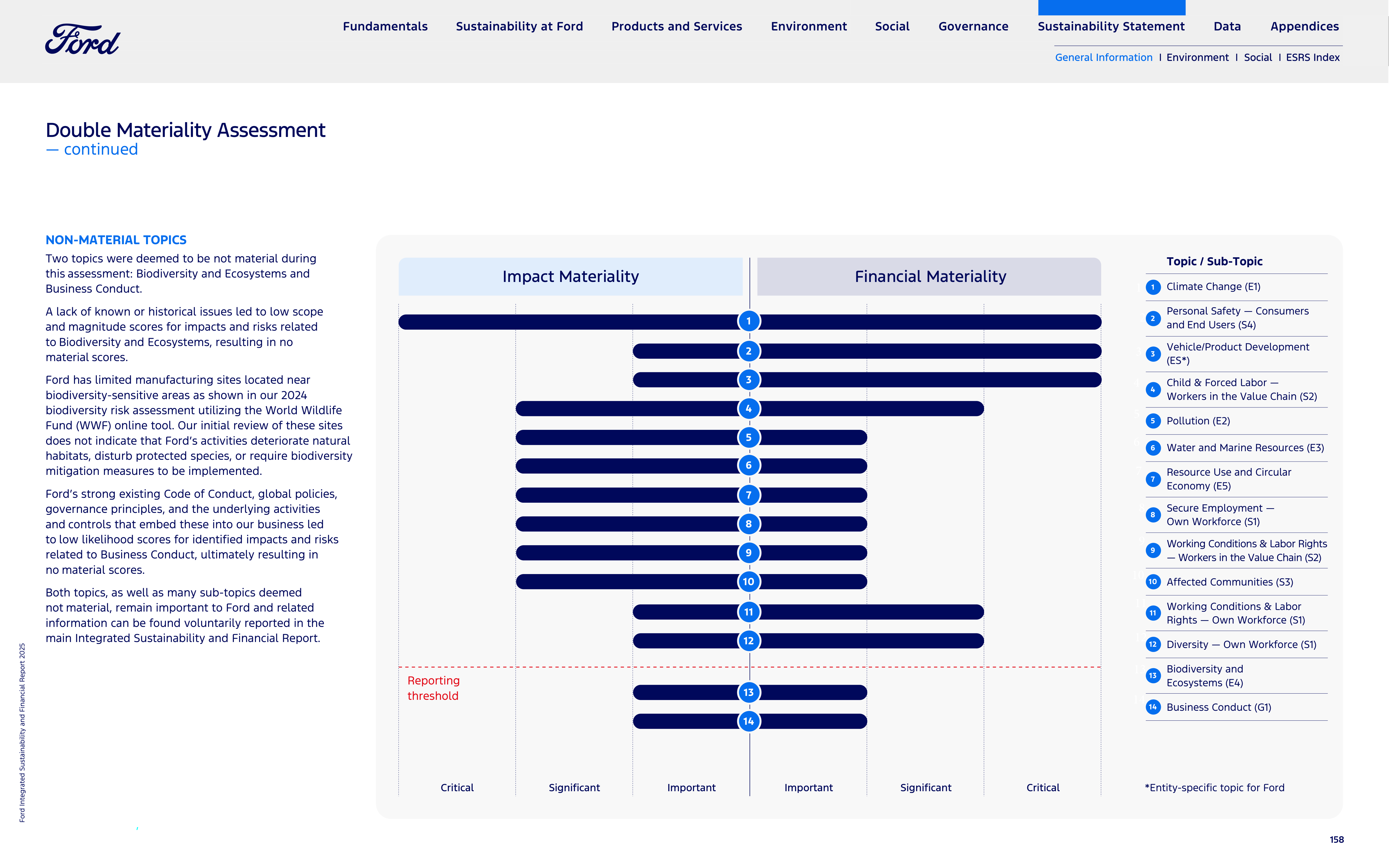Image resolution: width=1389 pixels, height=868 pixels.
Task: Open ESRS Index link
Action: click(x=1313, y=58)
